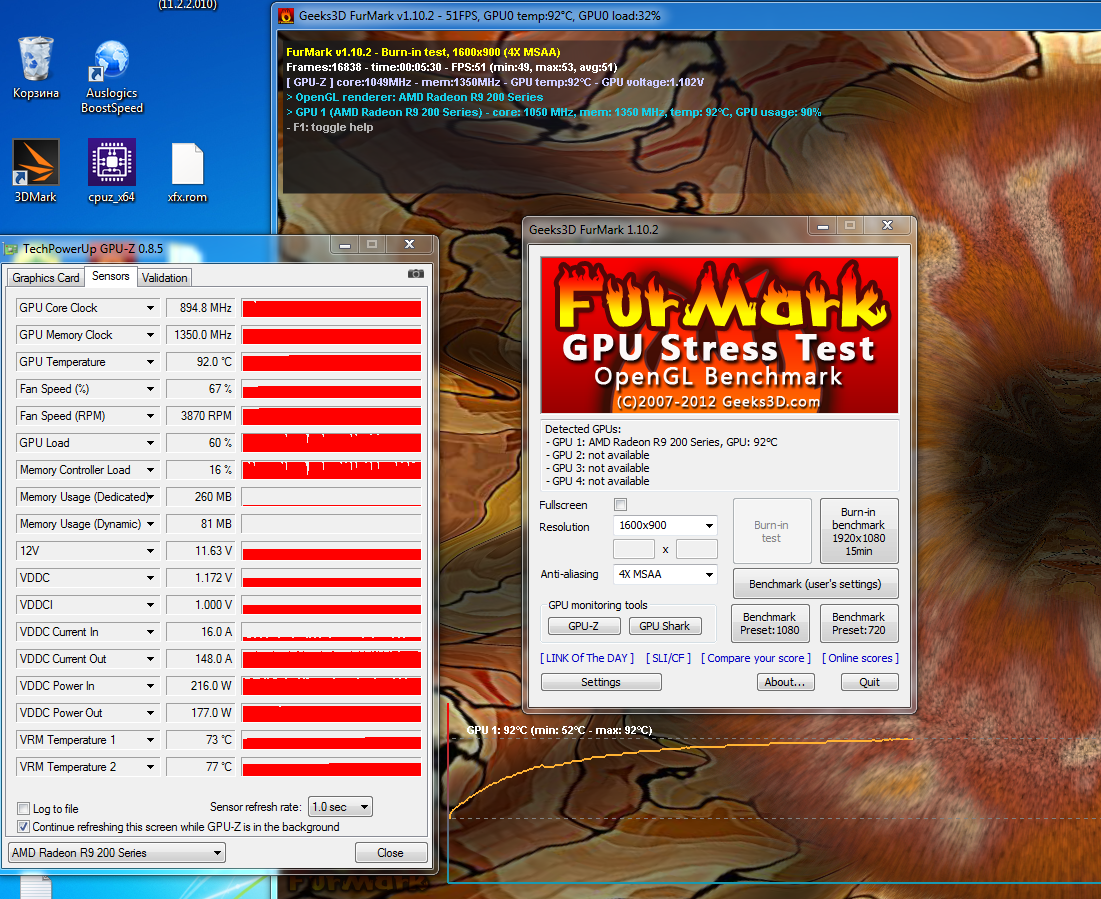The width and height of the screenshot is (1101, 899).
Task: Open the 3DMark desktop shortcut
Action: pos(35,171)
